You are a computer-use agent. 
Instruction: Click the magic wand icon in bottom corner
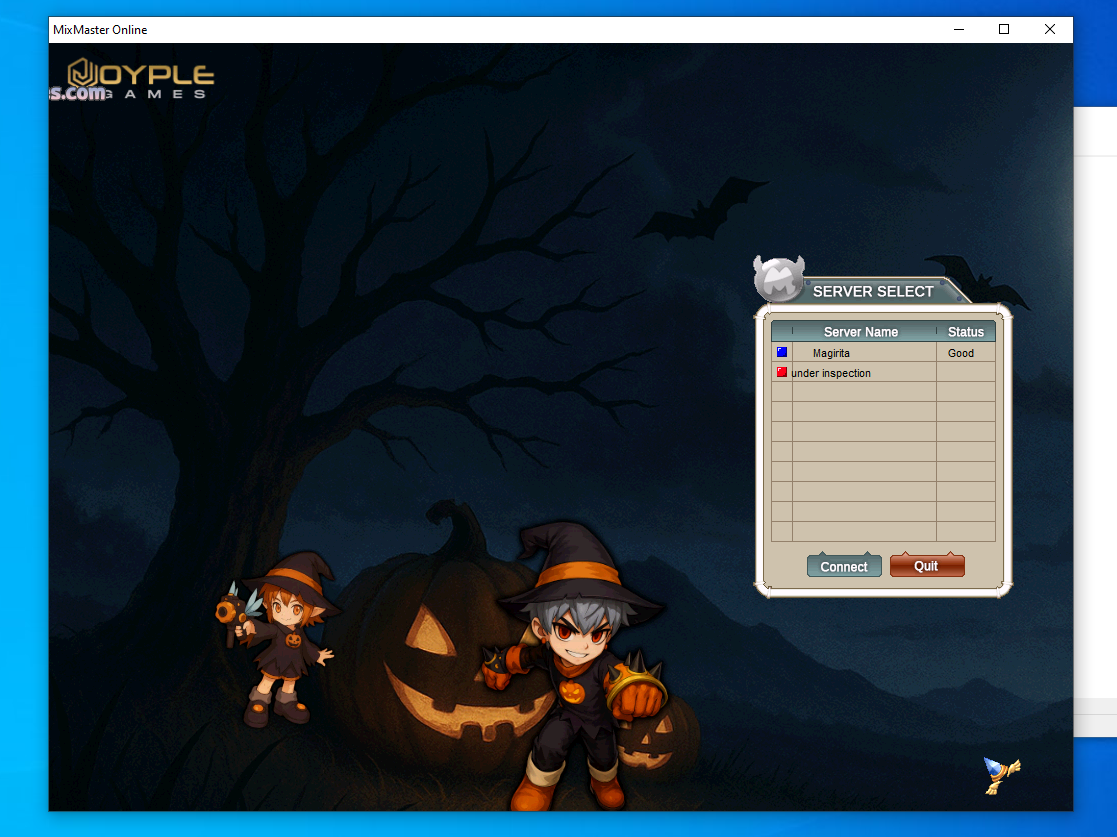pos(1001,774)
